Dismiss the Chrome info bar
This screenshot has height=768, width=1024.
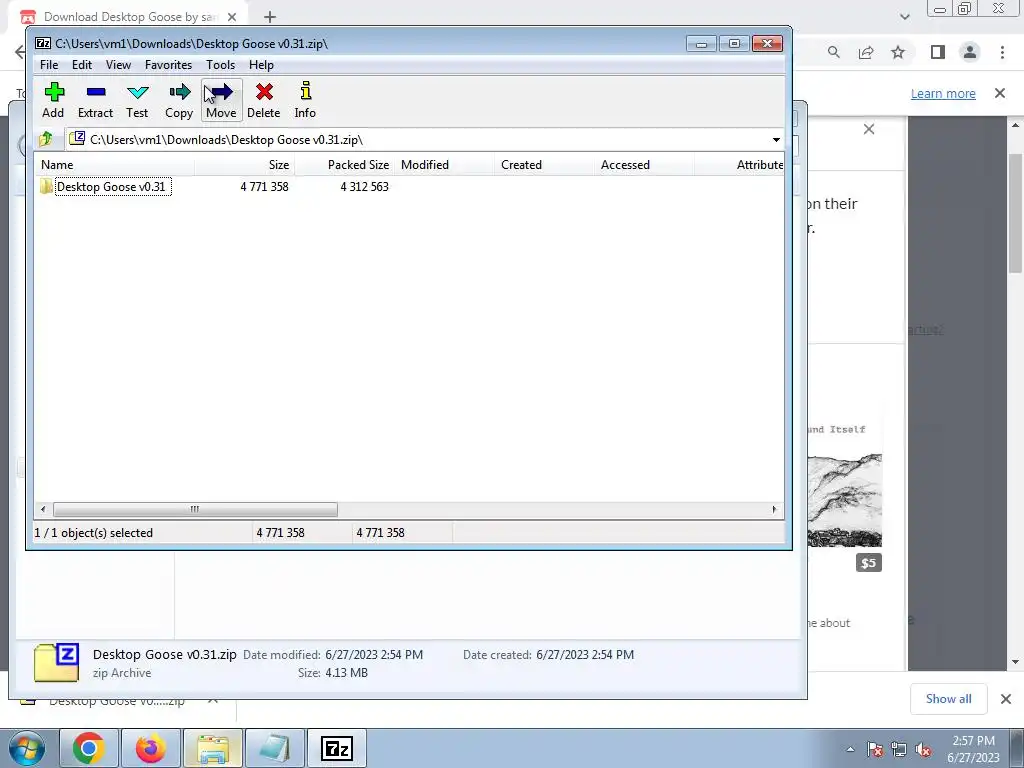1000,93
